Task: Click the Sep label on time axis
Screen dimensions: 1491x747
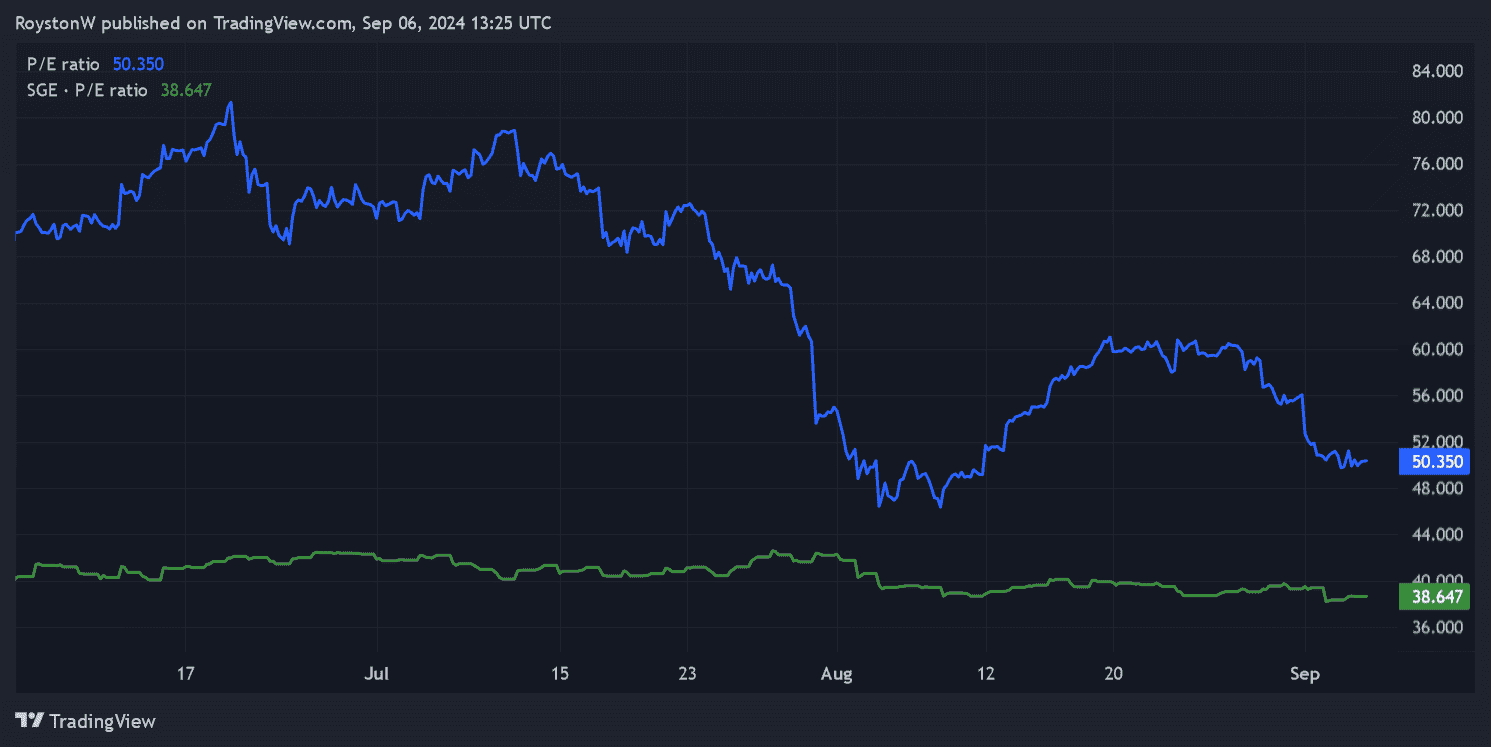Action: (x=1305, y=674)
